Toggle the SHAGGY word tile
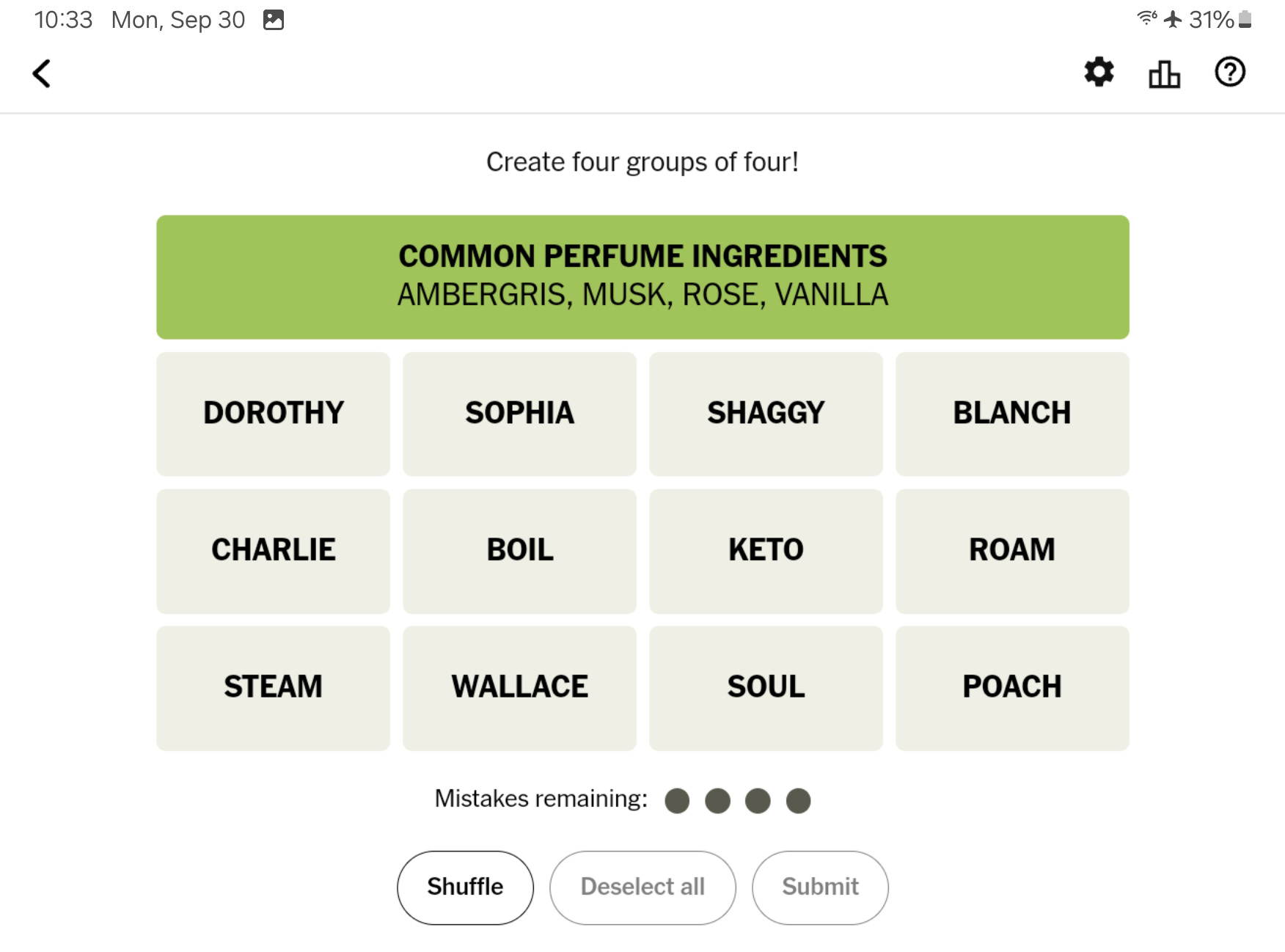 pos(766,414)
